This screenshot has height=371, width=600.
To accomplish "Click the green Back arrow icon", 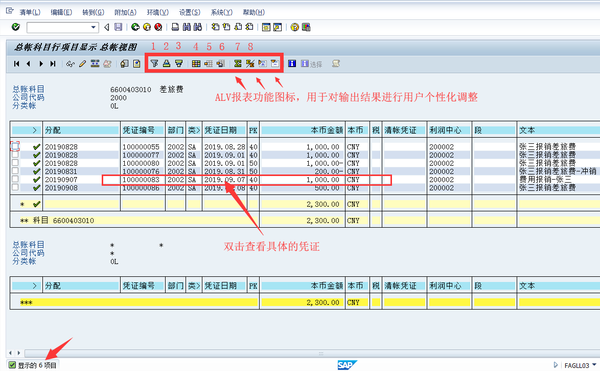I will point(135,27).
